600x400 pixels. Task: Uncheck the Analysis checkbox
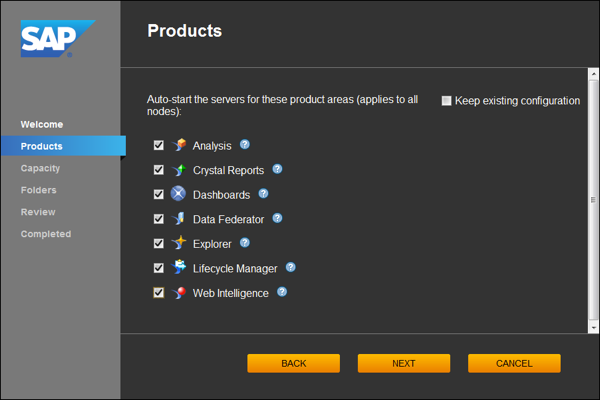point(159,145)
